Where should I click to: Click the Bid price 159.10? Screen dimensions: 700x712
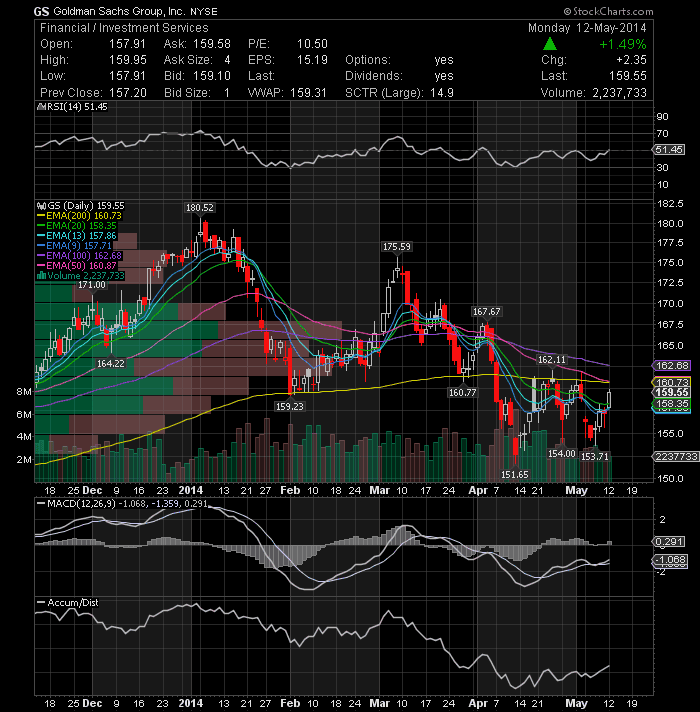(x=212, y=76)
